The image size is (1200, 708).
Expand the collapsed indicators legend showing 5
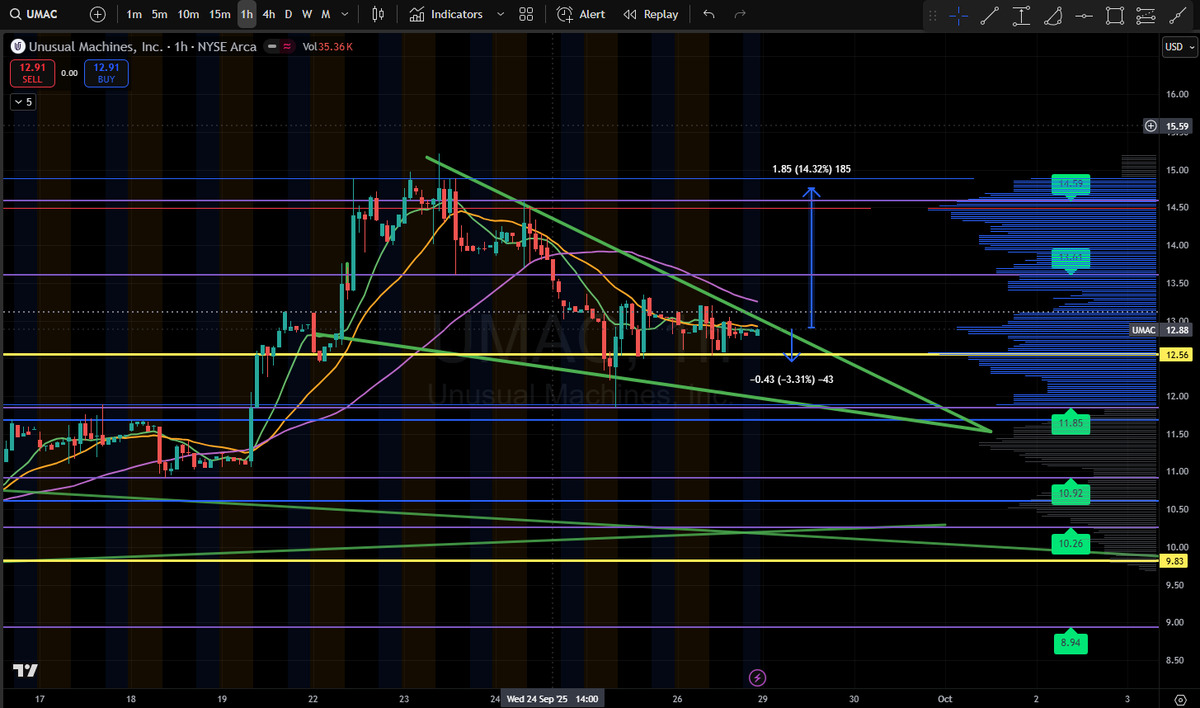[22, 102]
